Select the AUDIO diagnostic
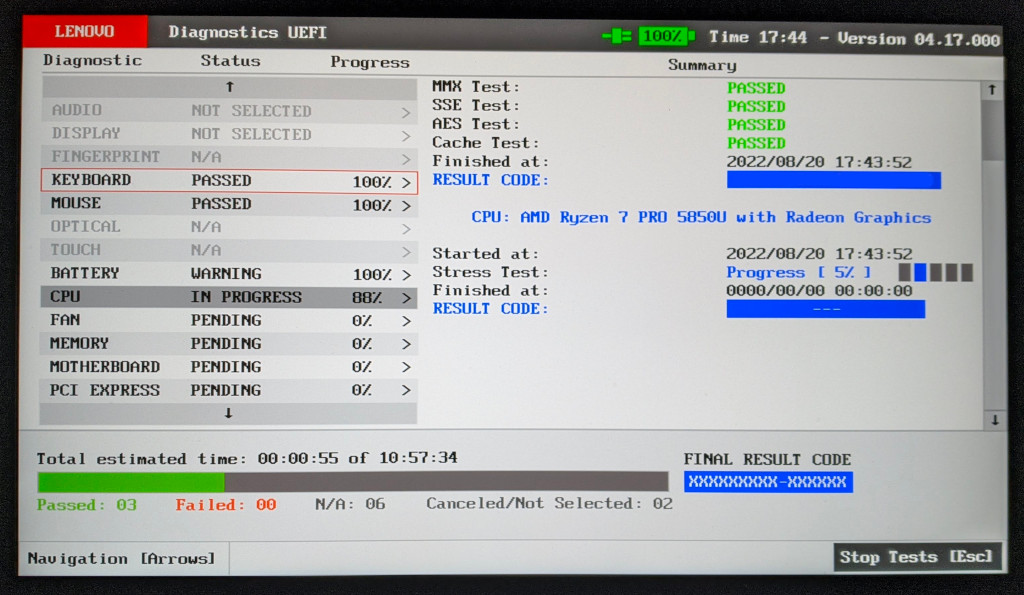1024x595 pixels. [x=229, y=110]
